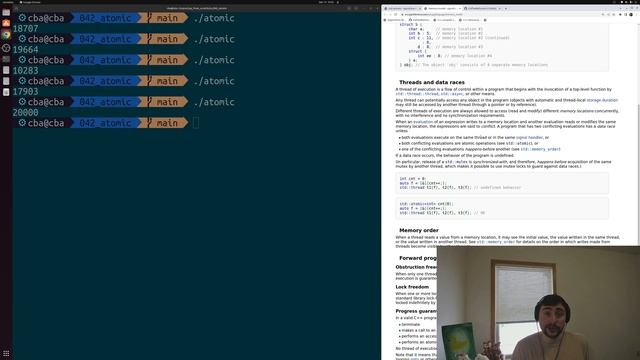Follow std::memory_order link under Memory order heading
The width and height of the screenshot is (640, 360).
[496, 242]
